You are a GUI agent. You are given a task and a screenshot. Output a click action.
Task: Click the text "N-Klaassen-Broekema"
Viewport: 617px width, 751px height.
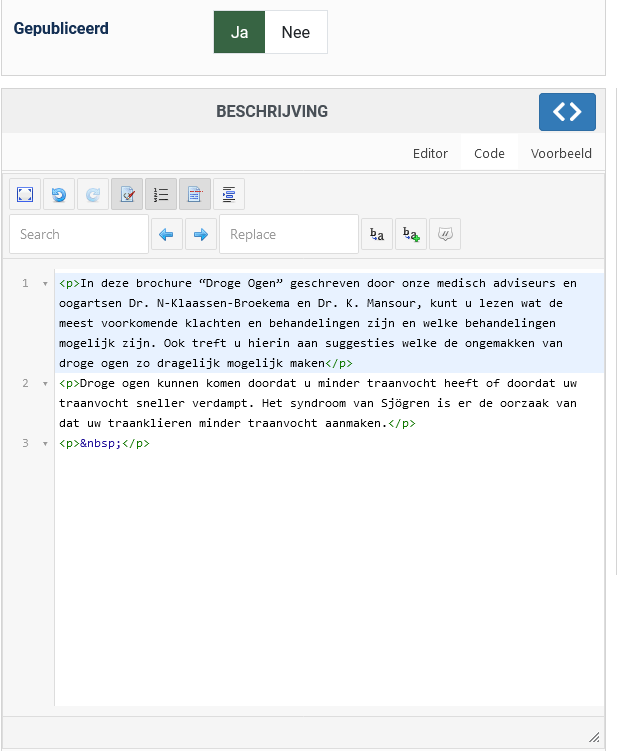tap(223, 304)
